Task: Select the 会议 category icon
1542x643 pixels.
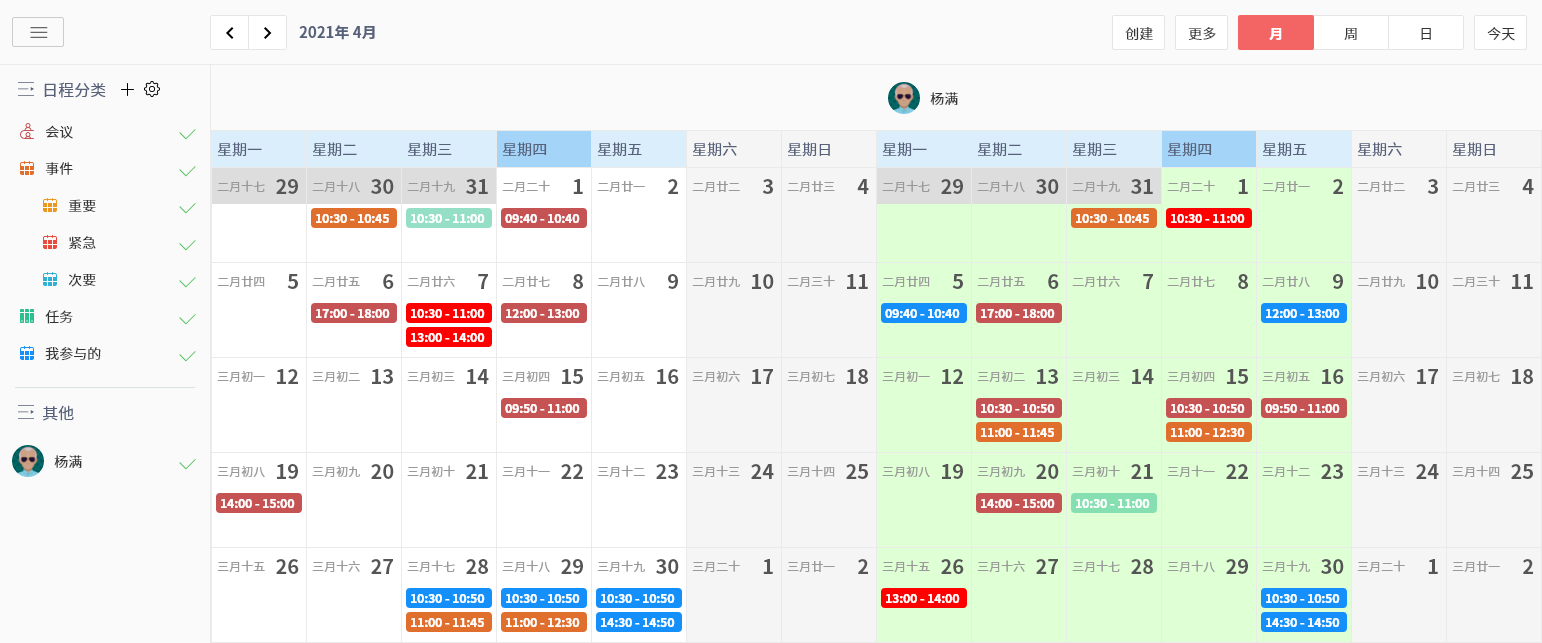Action: [27, 132]
